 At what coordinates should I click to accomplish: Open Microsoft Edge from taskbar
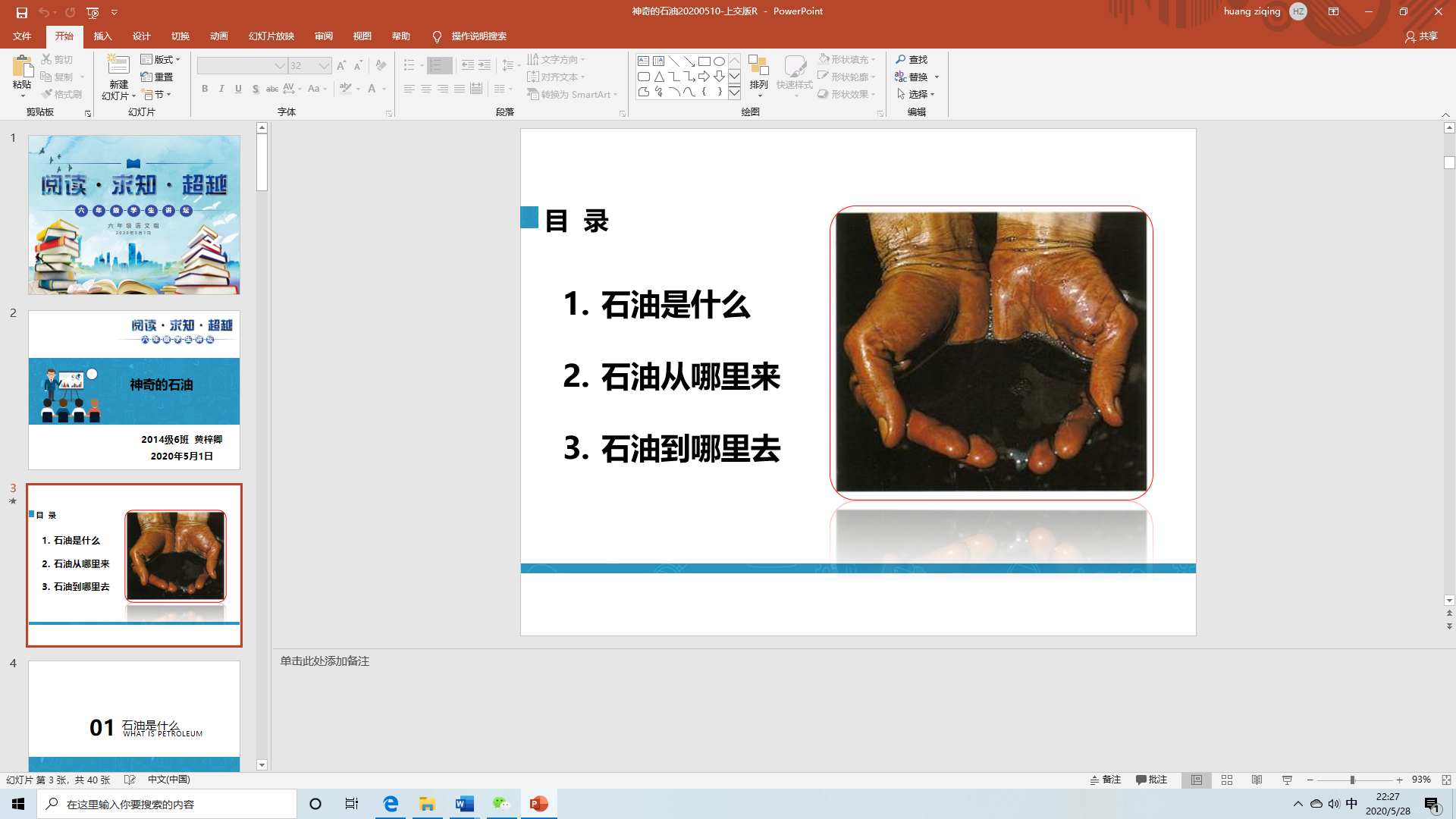coord(391,804)
